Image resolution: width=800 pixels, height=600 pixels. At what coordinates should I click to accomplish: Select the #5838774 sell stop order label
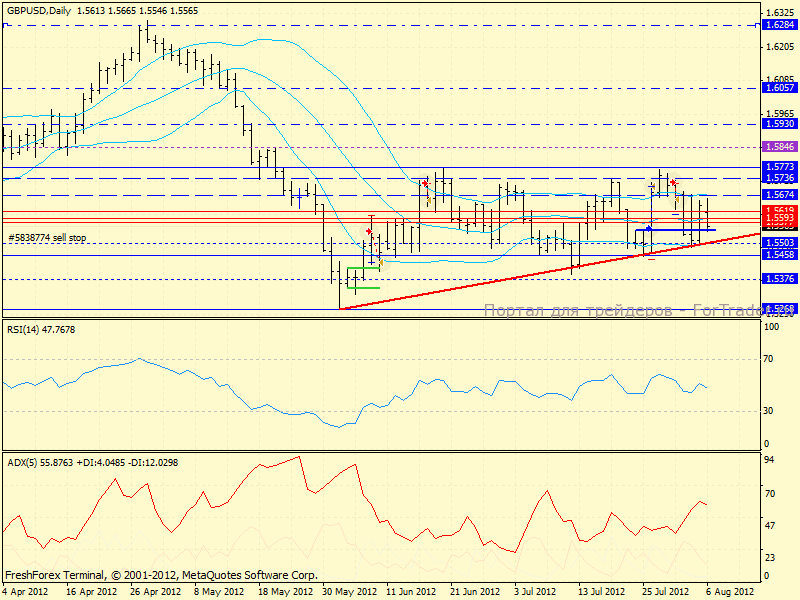click(x=48, y=237)
